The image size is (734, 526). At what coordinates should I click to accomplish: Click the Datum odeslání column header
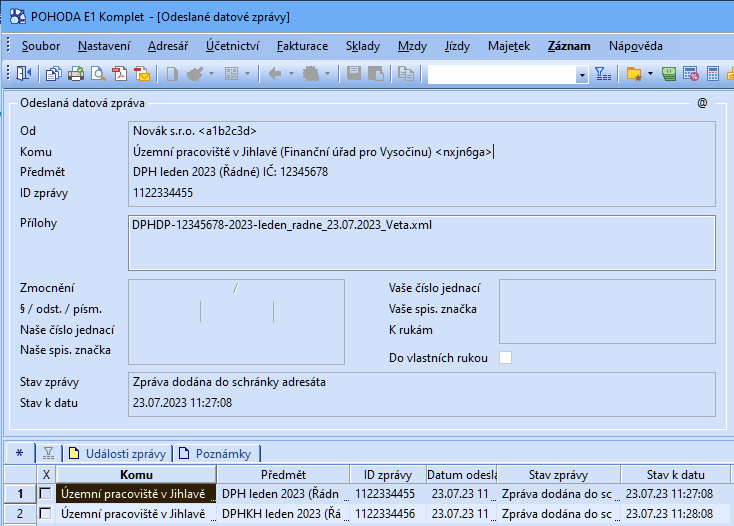462,475
